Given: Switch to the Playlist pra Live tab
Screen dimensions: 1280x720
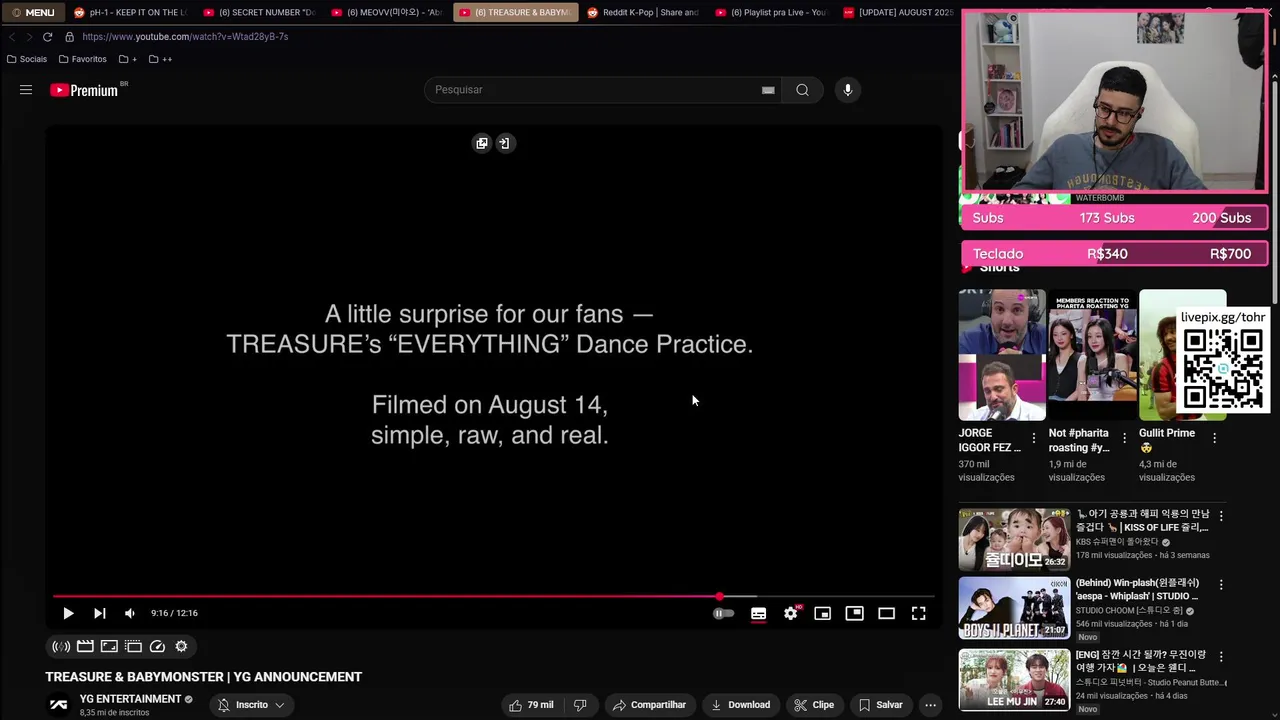Looking at the screenshot, I should point(771,12).
